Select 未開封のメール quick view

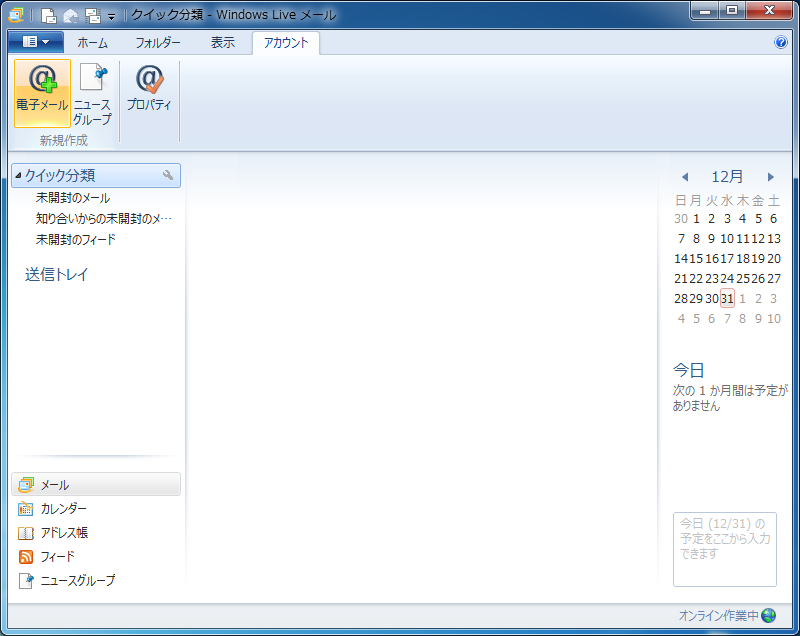pos(73,198)
